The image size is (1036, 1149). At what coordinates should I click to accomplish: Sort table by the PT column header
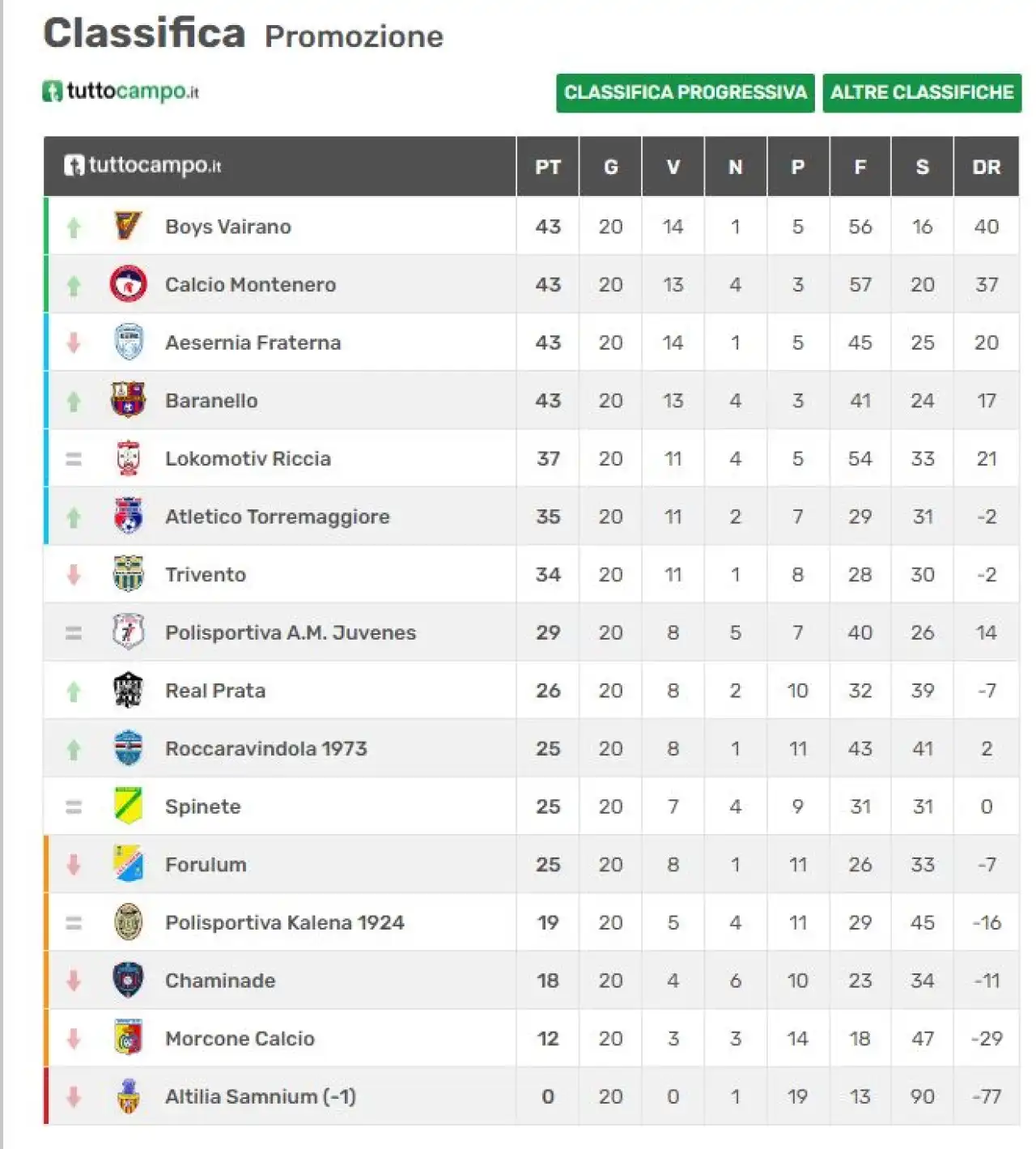click(548, 167)
